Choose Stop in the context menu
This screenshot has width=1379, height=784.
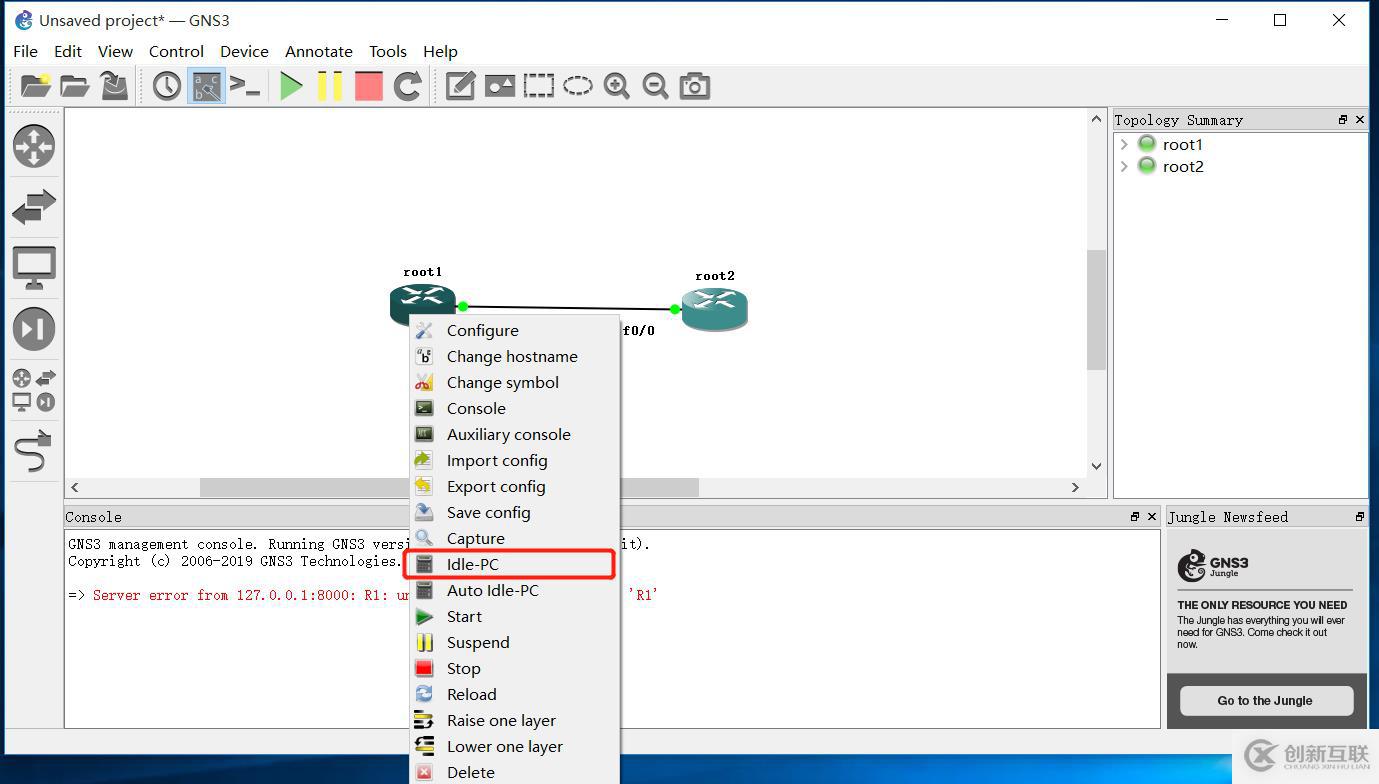coord(515,668)
